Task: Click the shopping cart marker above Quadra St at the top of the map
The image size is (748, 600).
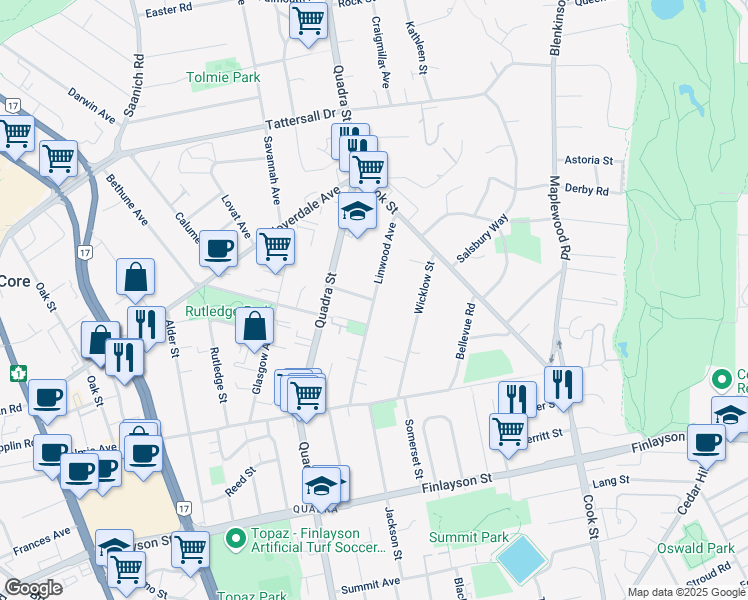Action: 309,21
